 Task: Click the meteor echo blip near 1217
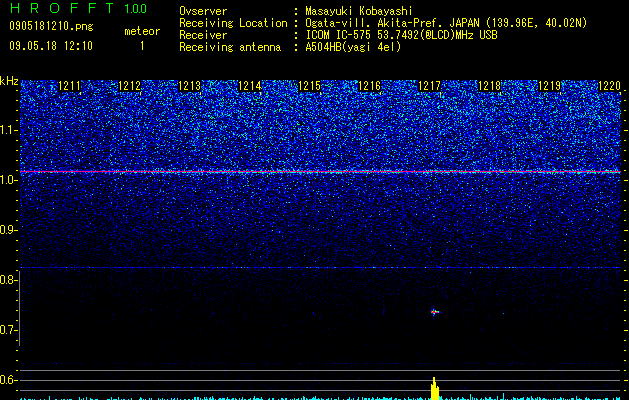[x=434, y=312]
